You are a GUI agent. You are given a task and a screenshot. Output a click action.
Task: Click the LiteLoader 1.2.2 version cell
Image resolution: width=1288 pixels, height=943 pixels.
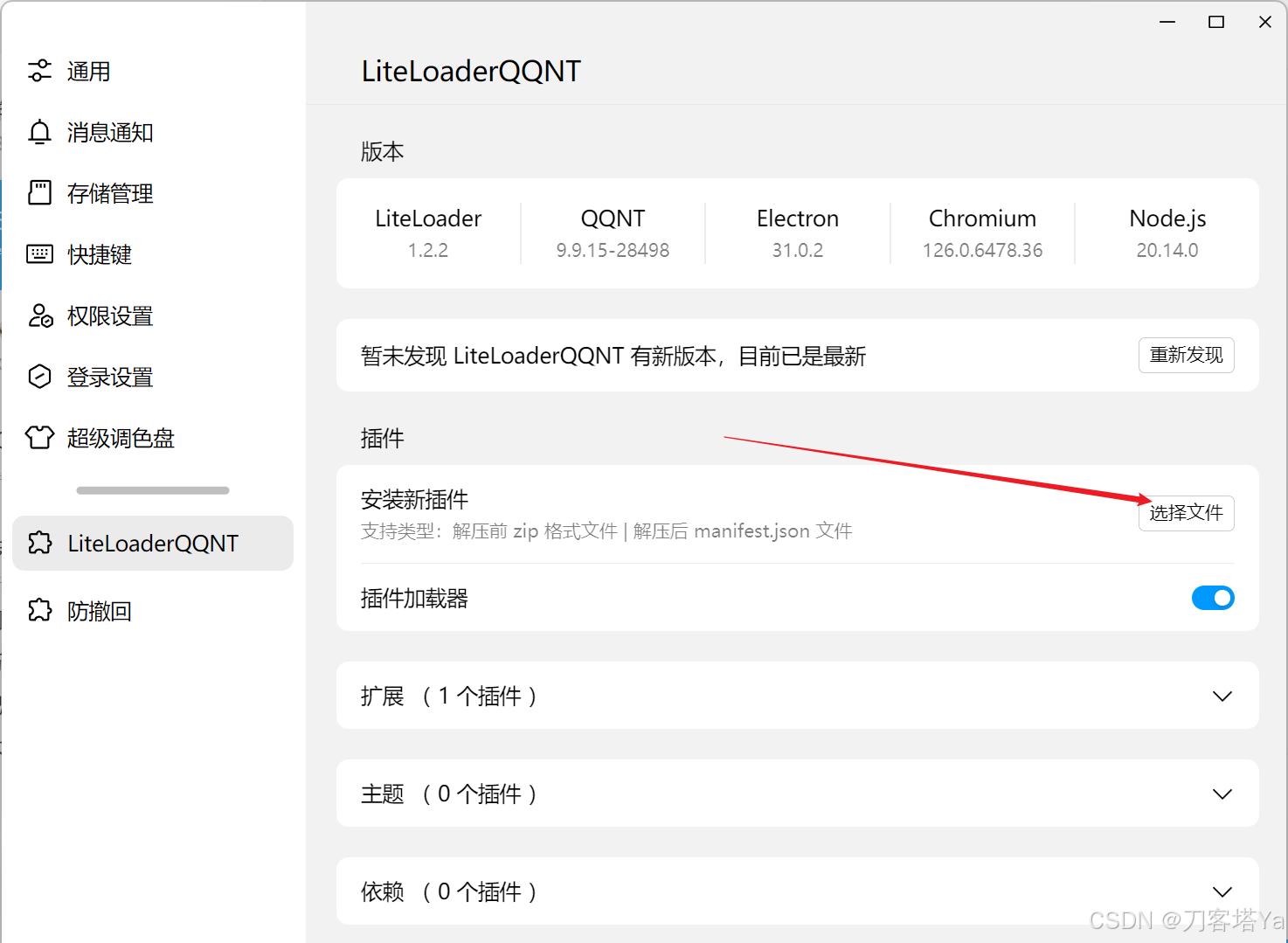(x=428, y=233)
